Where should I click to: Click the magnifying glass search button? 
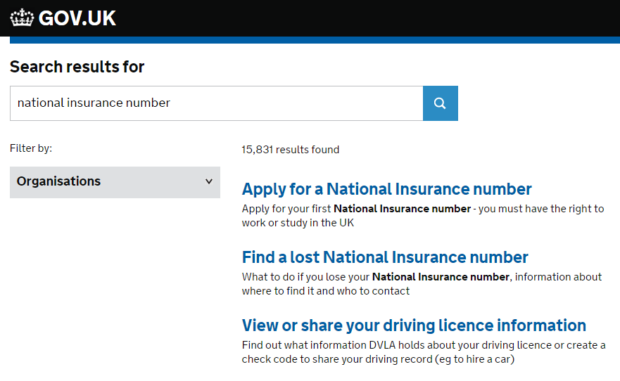(440, 103)
